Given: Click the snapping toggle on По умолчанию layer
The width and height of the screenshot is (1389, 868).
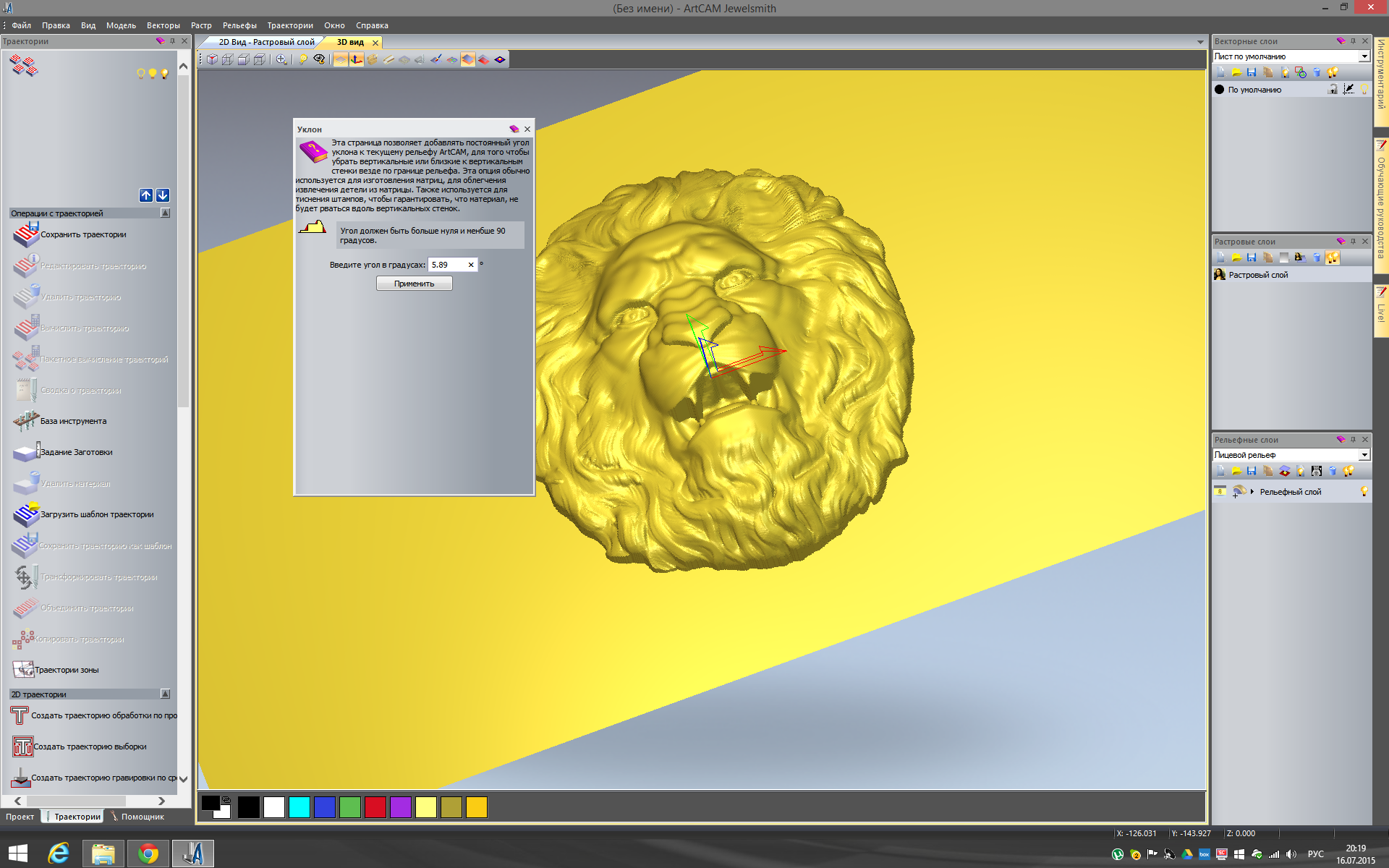Looking at the screenshot, I should [x=1348, y=90].
